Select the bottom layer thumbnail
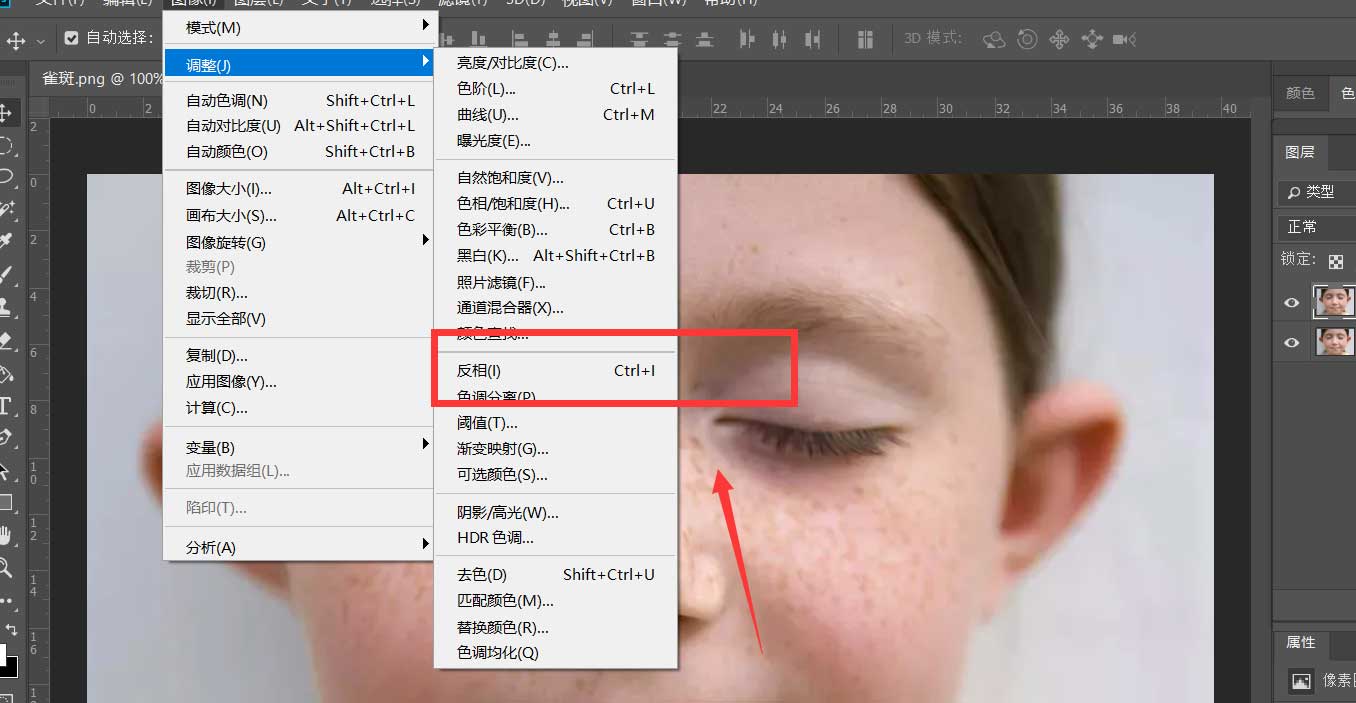Image resolution: width=1356 pixels, height=703 pixels. pos(1333,343)
